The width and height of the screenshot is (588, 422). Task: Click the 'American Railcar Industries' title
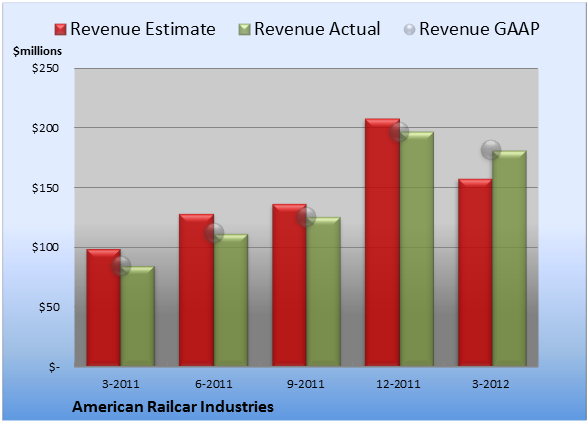173,407
